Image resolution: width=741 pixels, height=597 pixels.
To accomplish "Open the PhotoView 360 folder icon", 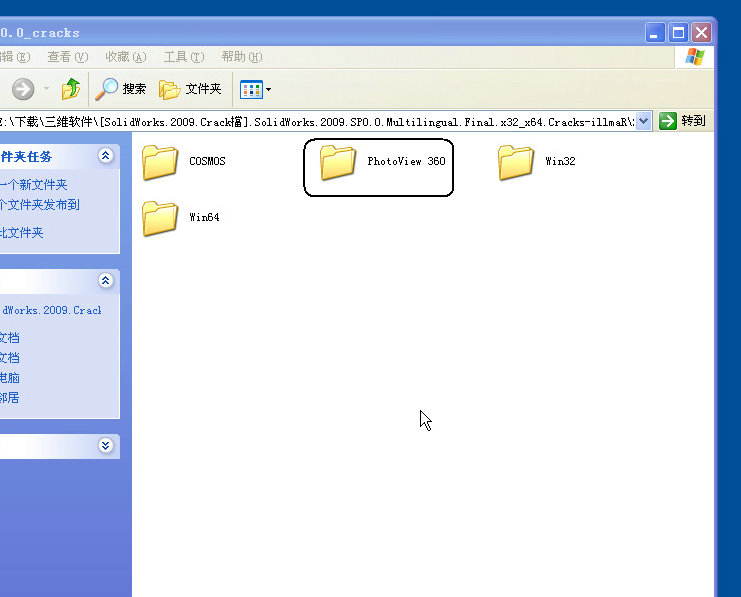I will (x=338, y=162).
